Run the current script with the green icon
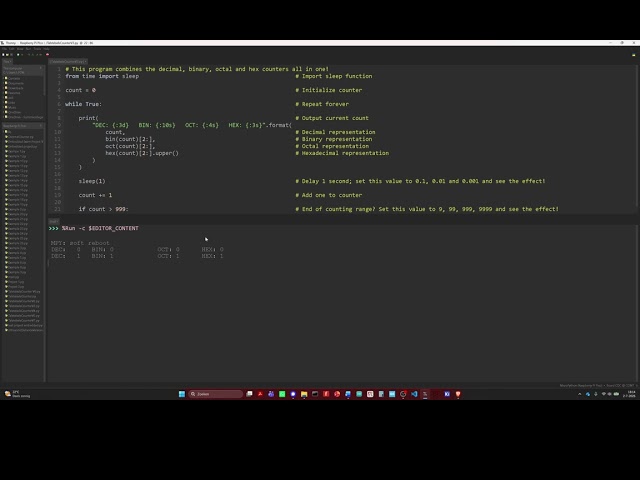This screenshot has width=640, height=480. click(x=18, y=55)
